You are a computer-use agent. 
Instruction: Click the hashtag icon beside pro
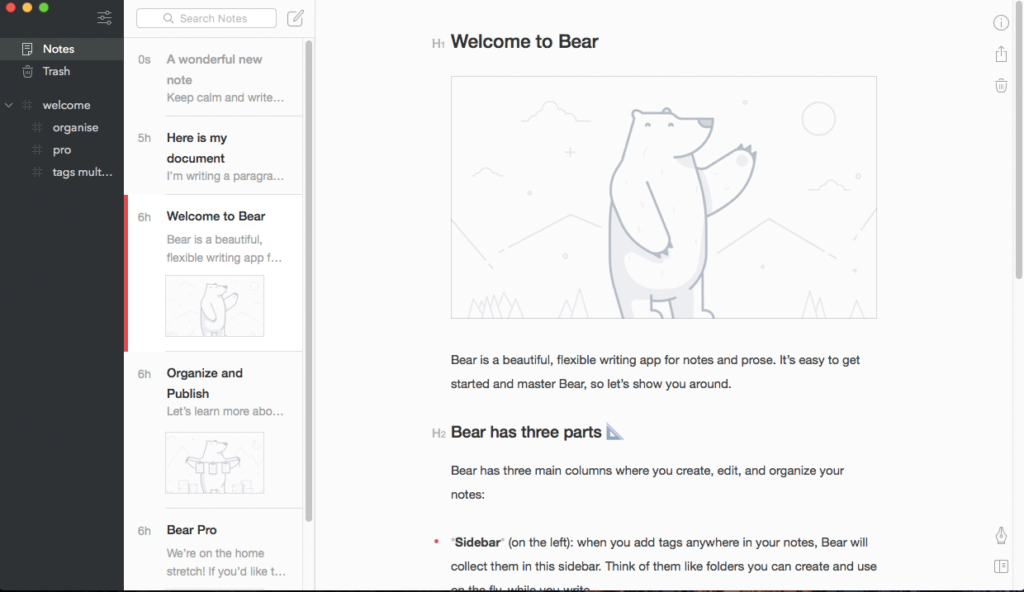pos(37,150)
